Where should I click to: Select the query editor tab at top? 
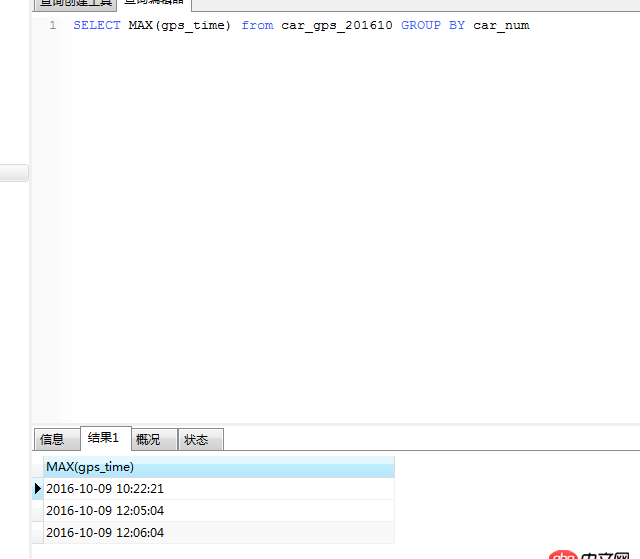click(154, 4)
